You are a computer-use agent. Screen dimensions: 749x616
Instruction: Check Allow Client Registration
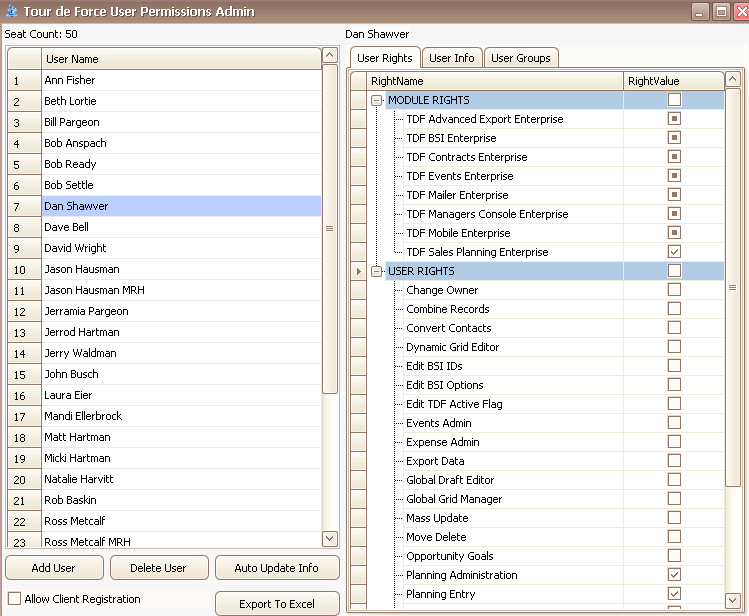[x=14, y=598]
